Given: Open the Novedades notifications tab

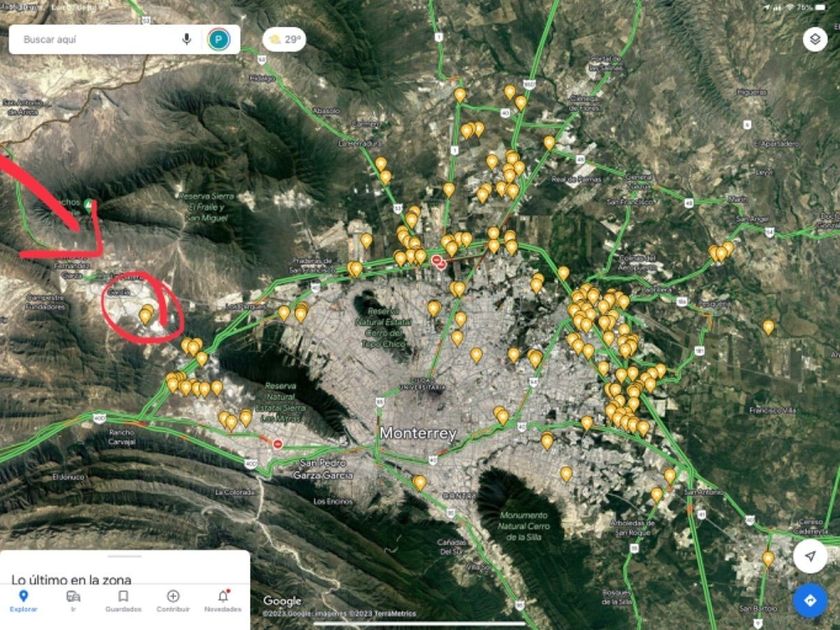Looking at the screenshot, I should (223, 601).
